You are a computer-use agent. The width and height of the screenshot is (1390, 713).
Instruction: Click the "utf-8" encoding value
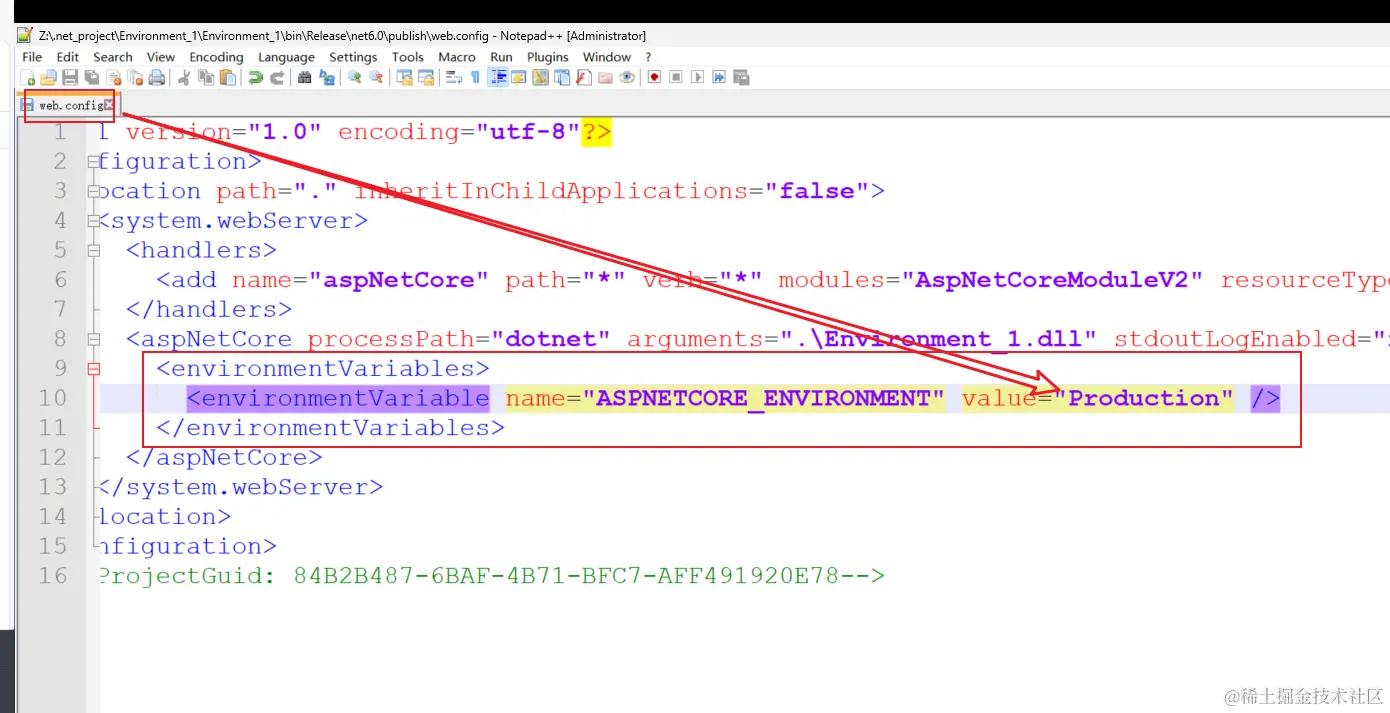pos(528,132)
